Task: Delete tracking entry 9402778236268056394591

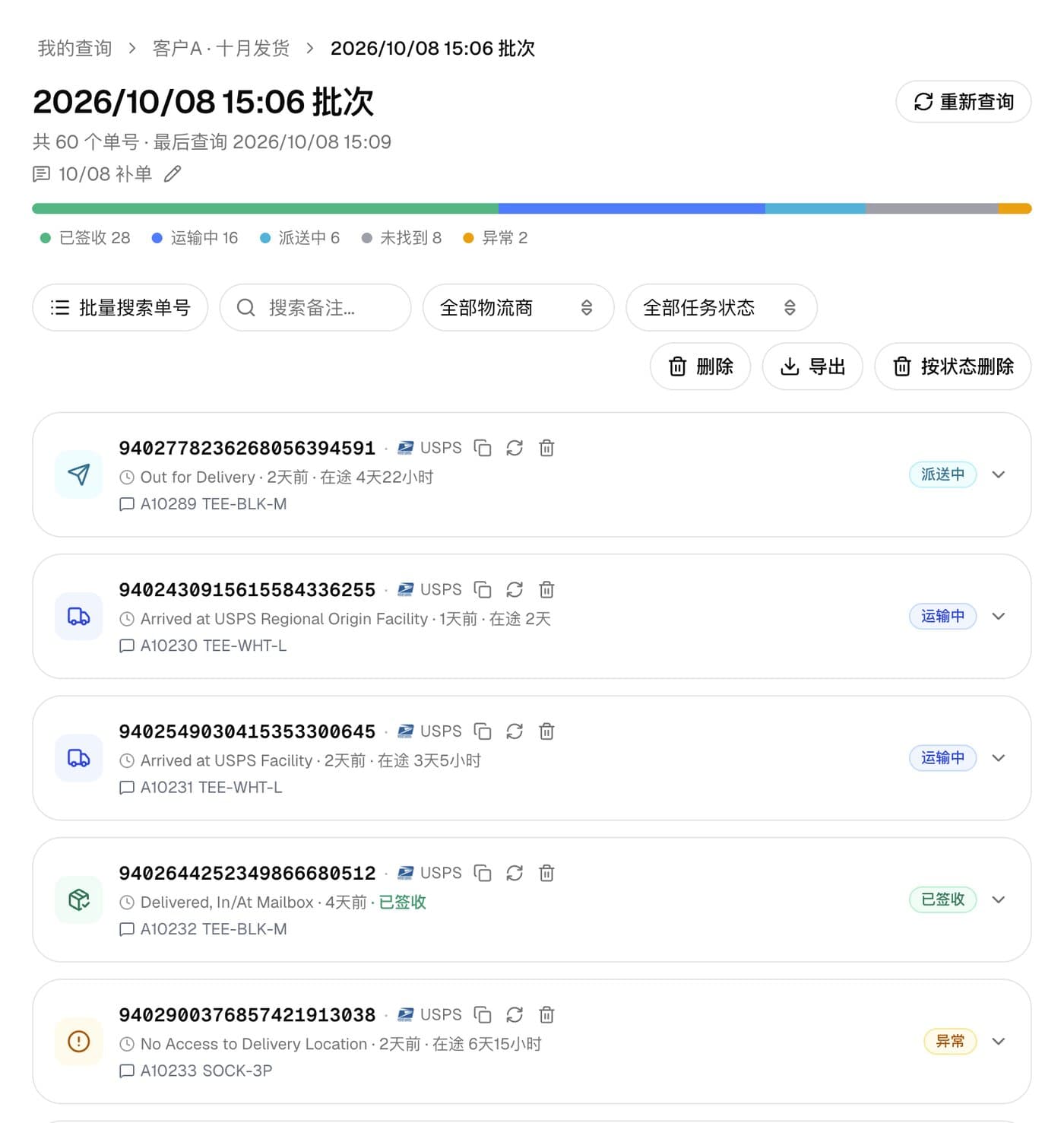Action: point(546,448)
